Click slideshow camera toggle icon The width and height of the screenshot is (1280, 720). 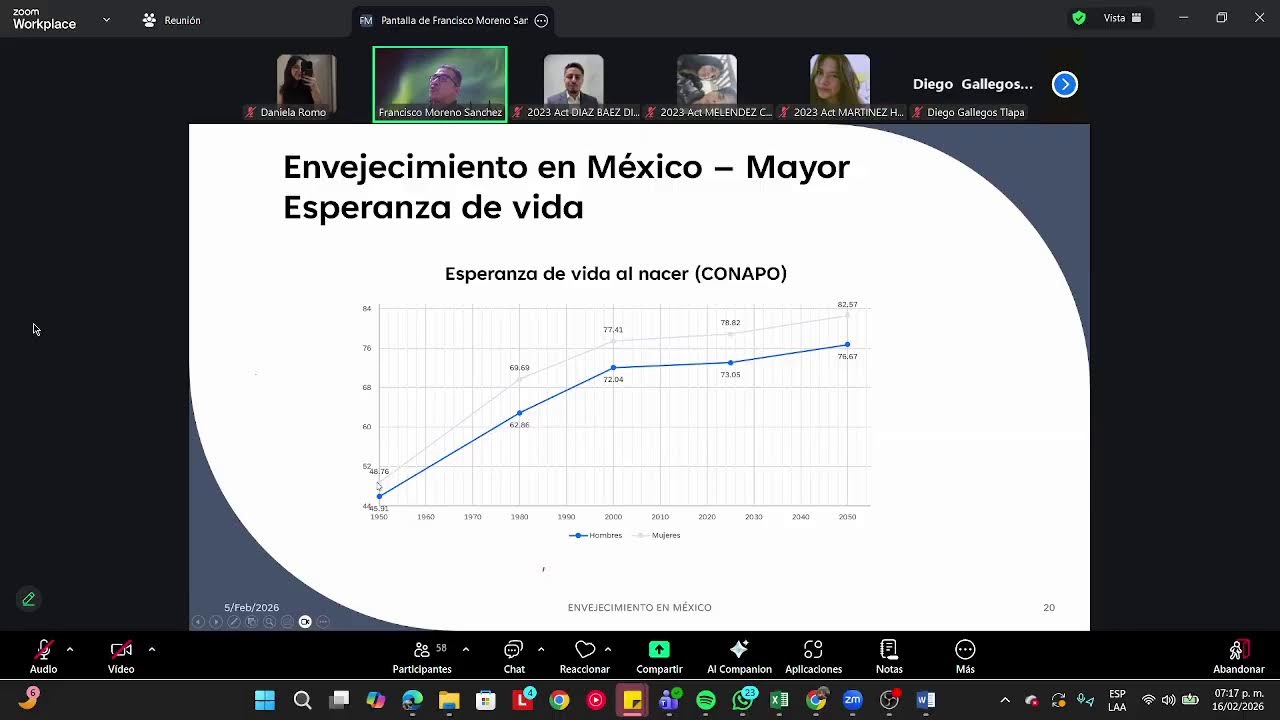(x=305, y=622)
